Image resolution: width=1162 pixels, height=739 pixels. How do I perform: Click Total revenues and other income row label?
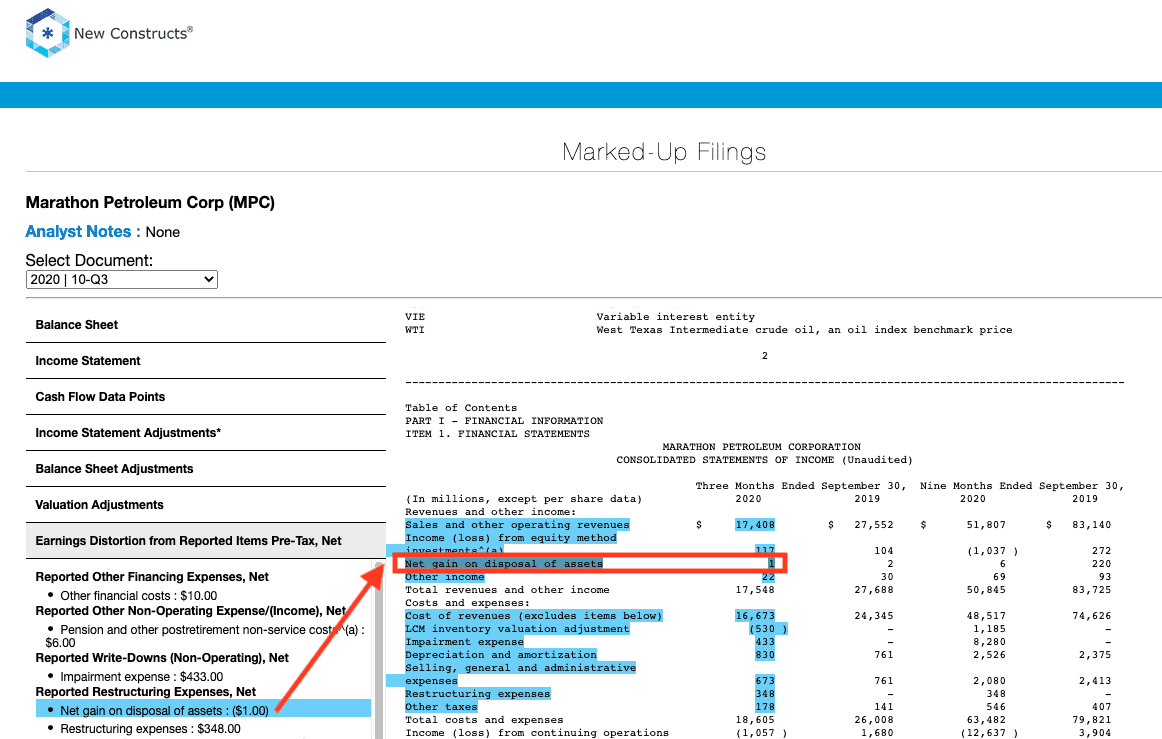508,590
